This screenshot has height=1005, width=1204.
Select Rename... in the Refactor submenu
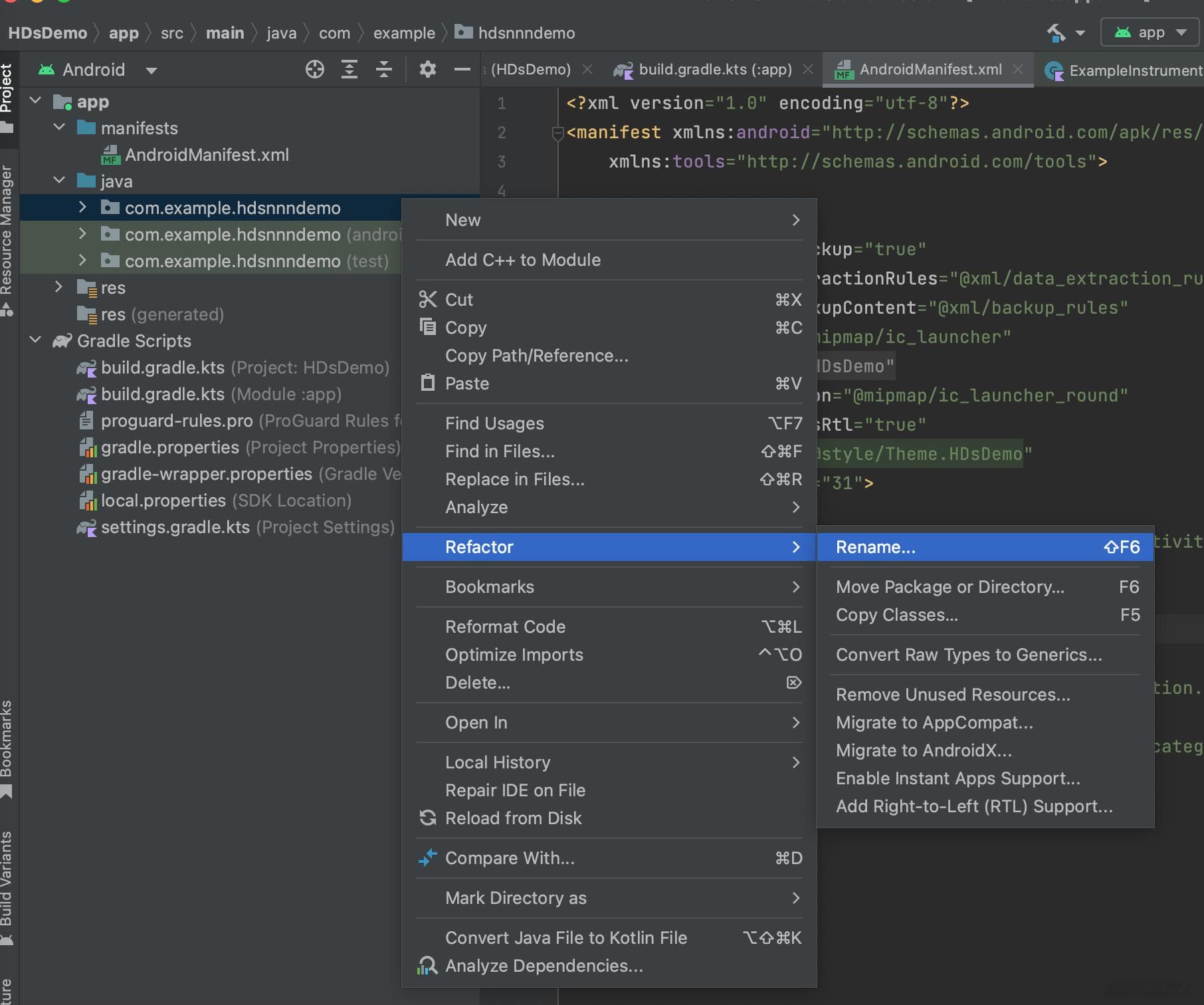click(x=985, y=547)
